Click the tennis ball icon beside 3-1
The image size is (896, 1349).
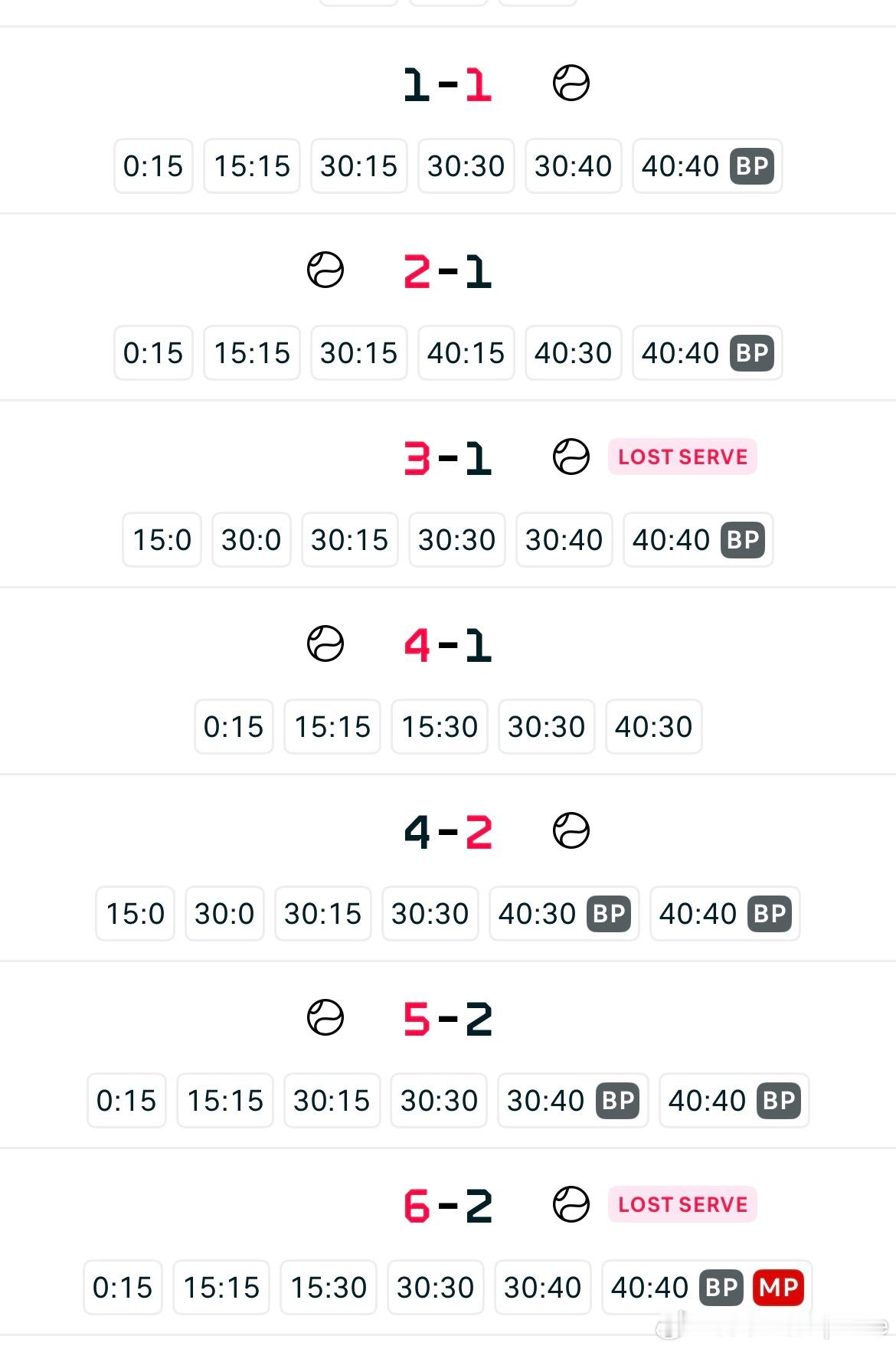pyautogui.click(x=571, y=457)
